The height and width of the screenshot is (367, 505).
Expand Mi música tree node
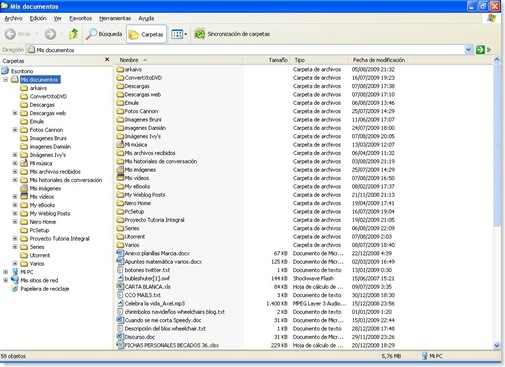tap(15, 163)
